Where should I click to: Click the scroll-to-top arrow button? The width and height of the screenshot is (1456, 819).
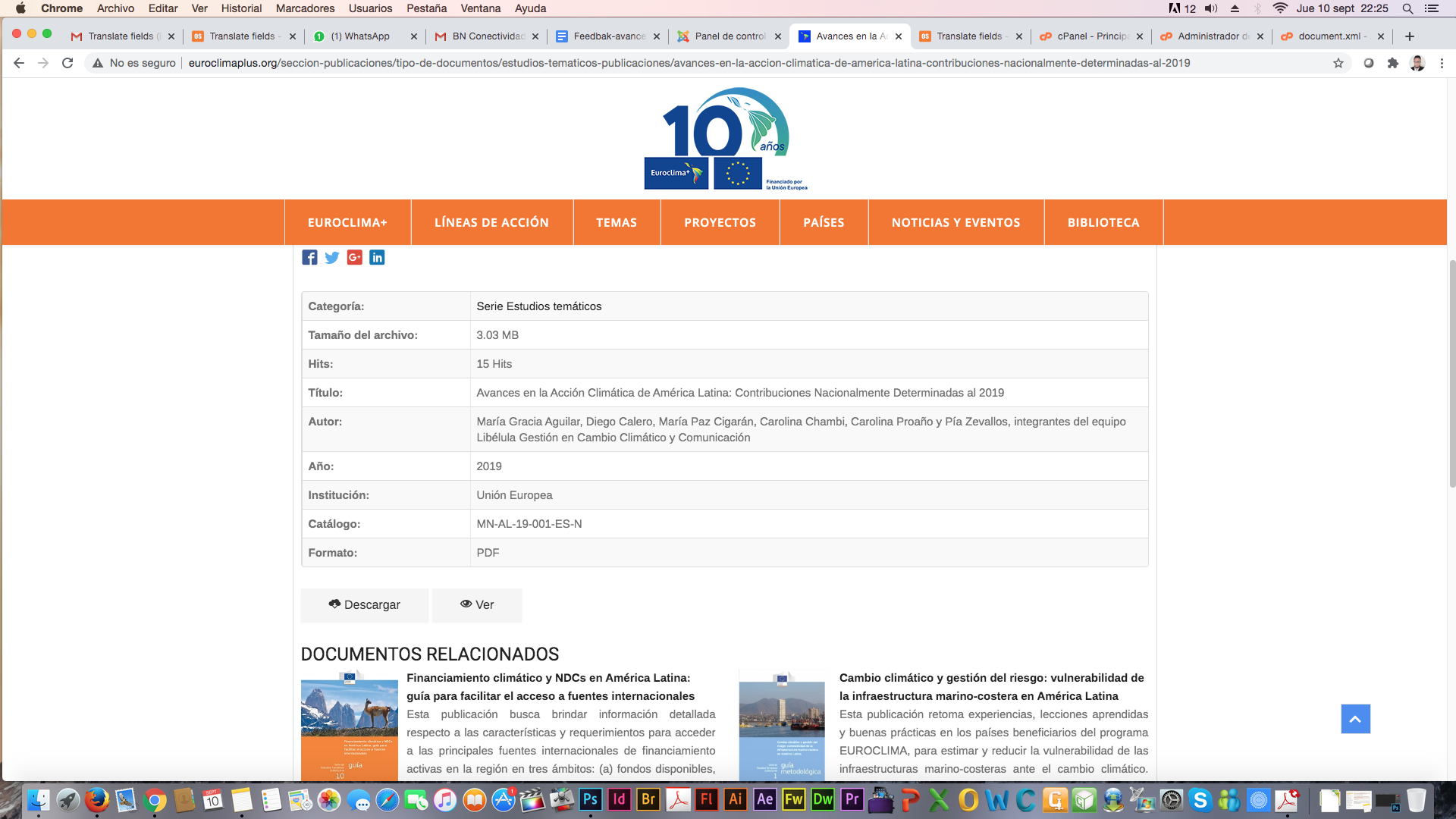[1355, 719]
